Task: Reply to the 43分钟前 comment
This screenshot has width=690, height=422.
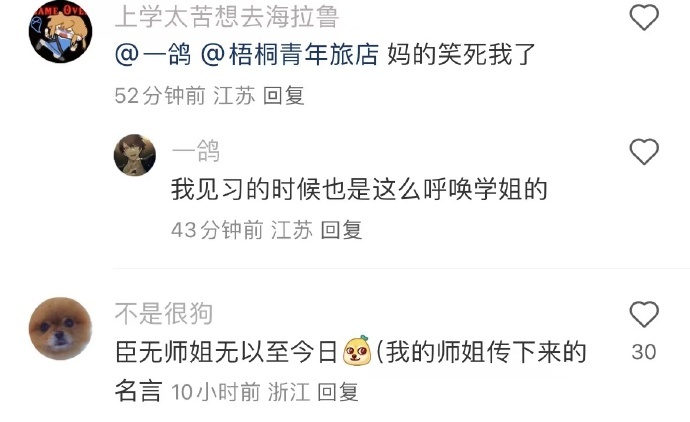Action: point(341,230)
